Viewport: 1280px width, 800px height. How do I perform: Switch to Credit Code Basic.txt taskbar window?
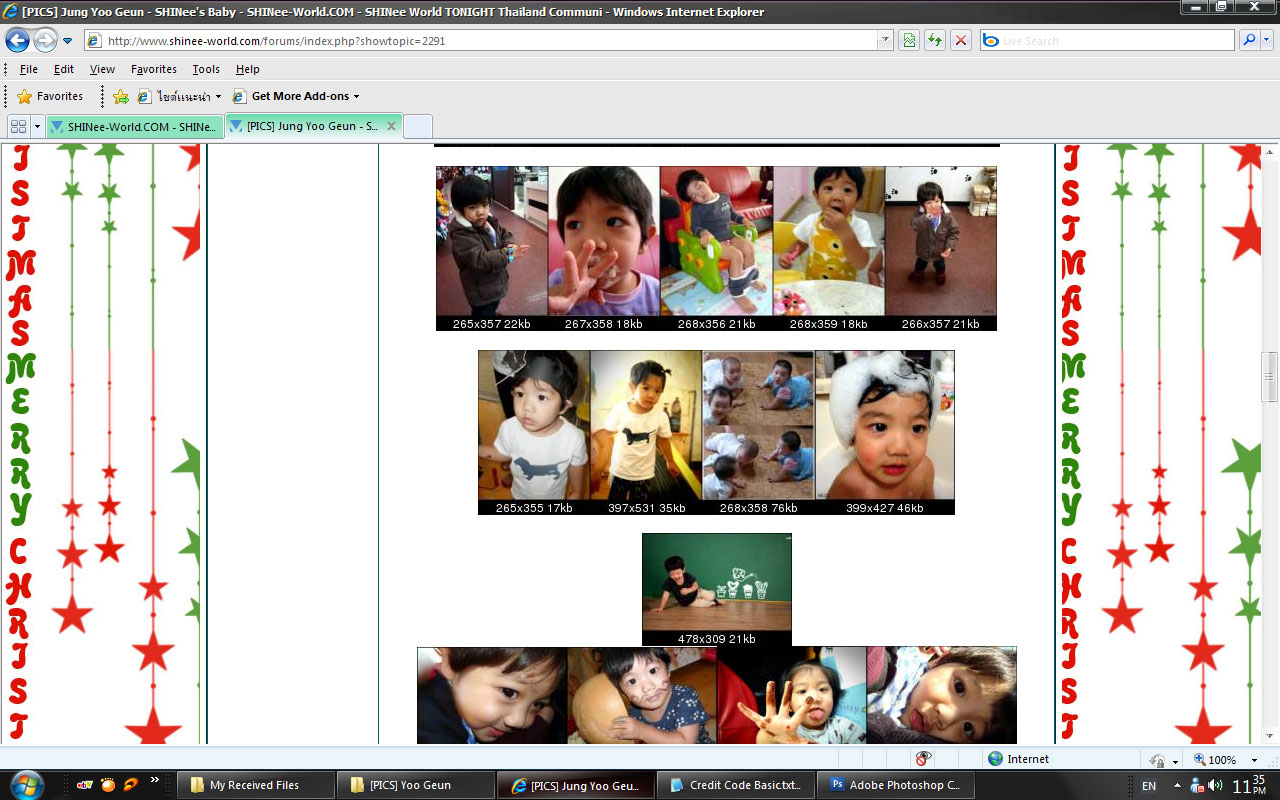(x=736, y=785)
